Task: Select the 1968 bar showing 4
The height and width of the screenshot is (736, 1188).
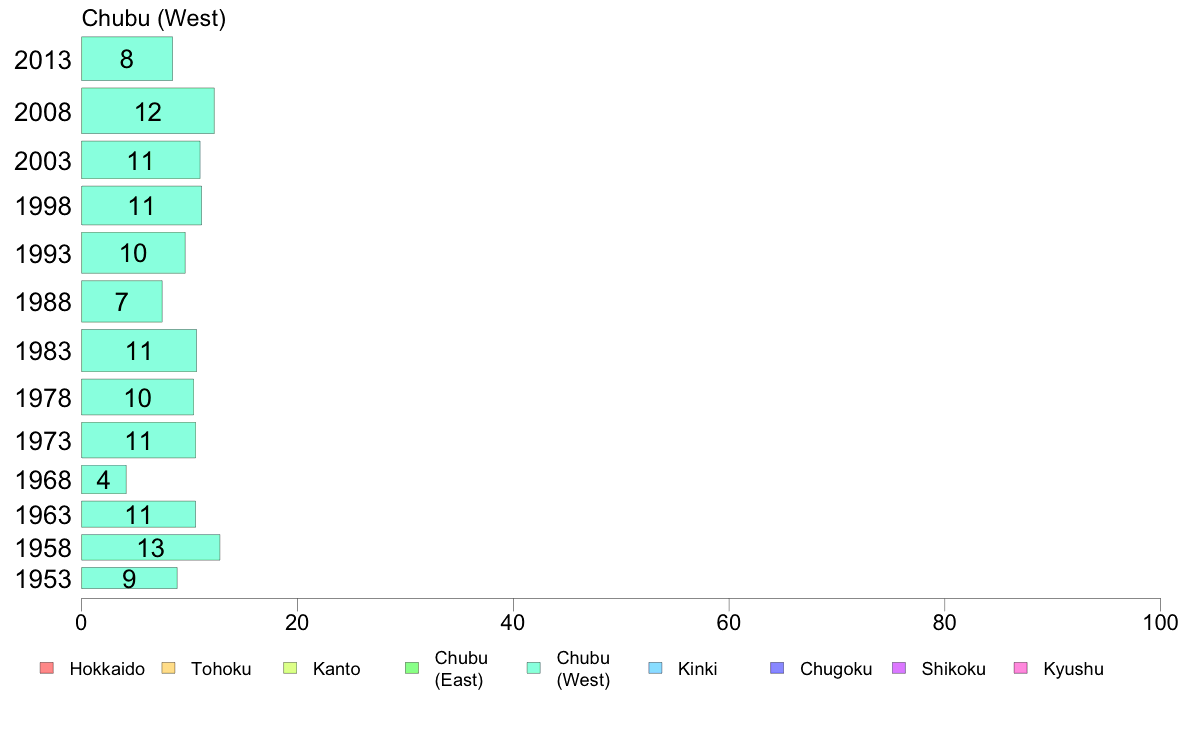Action: click(x=104, y=480)
